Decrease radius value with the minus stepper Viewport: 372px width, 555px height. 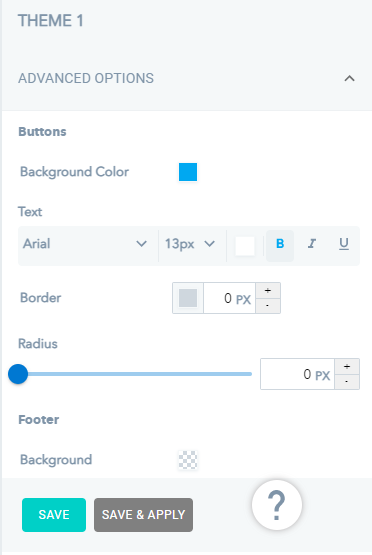coord(347,382)
